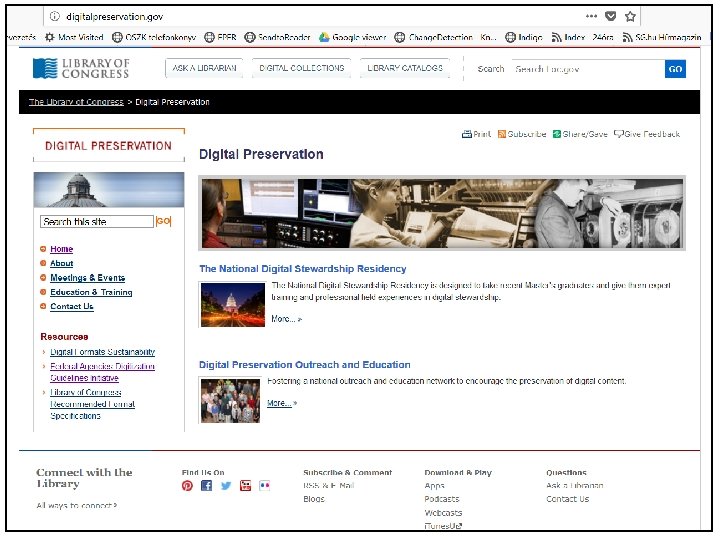Open RSS & E-Mail footer link

pos(329,485)
